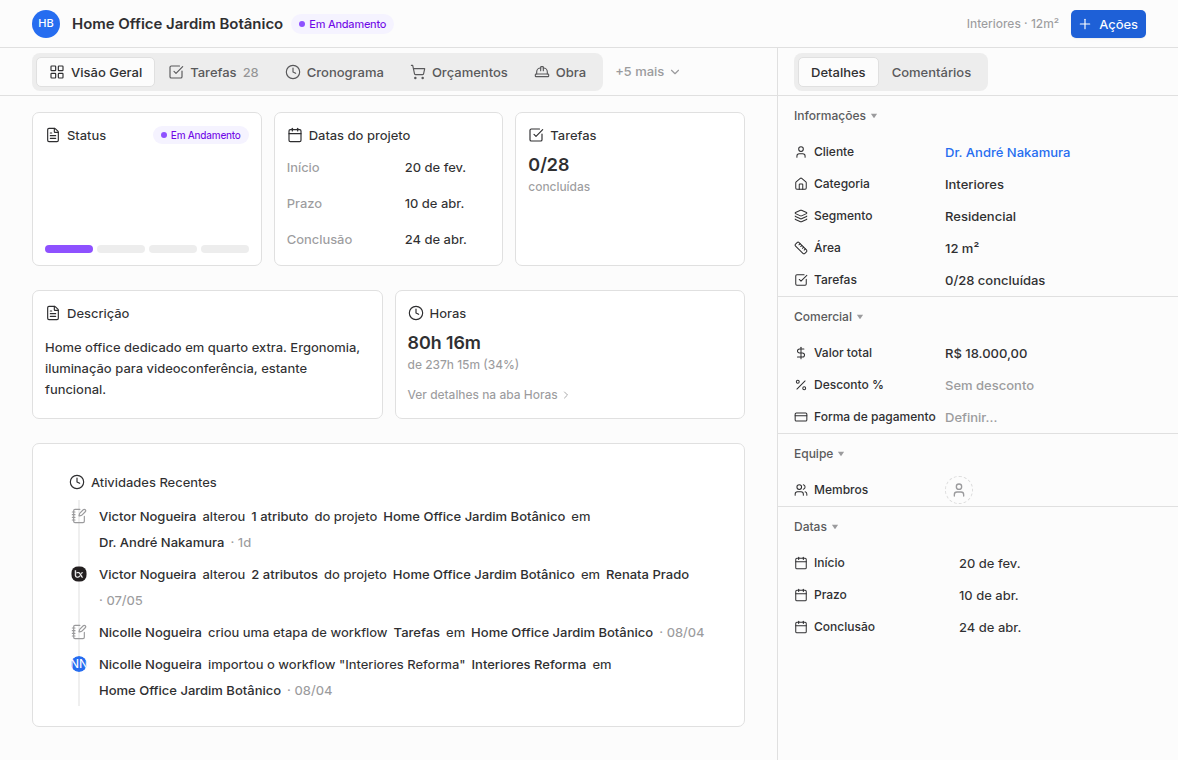Viewport: 1178px width, 760px height.
Task: Click the clock icon on Horas card
Action: (415, 313)
